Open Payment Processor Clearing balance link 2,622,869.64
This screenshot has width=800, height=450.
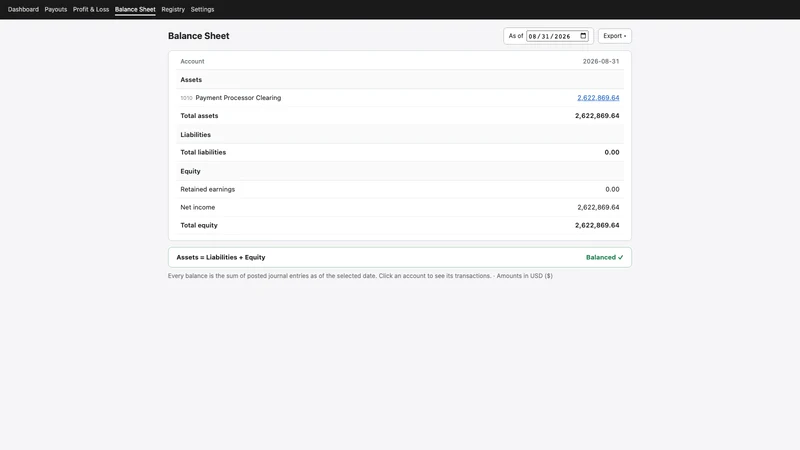(x=598, y=97)
